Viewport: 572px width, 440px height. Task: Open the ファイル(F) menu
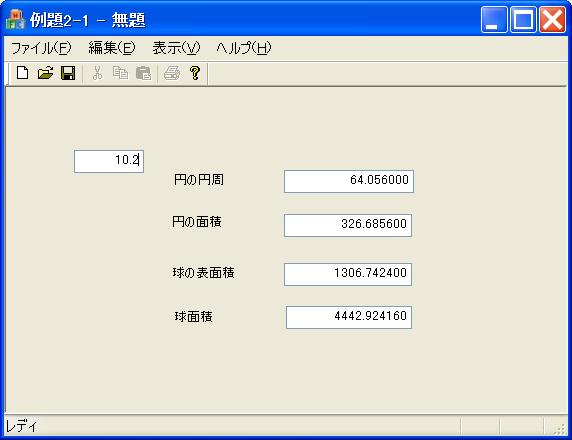(41, 48)
